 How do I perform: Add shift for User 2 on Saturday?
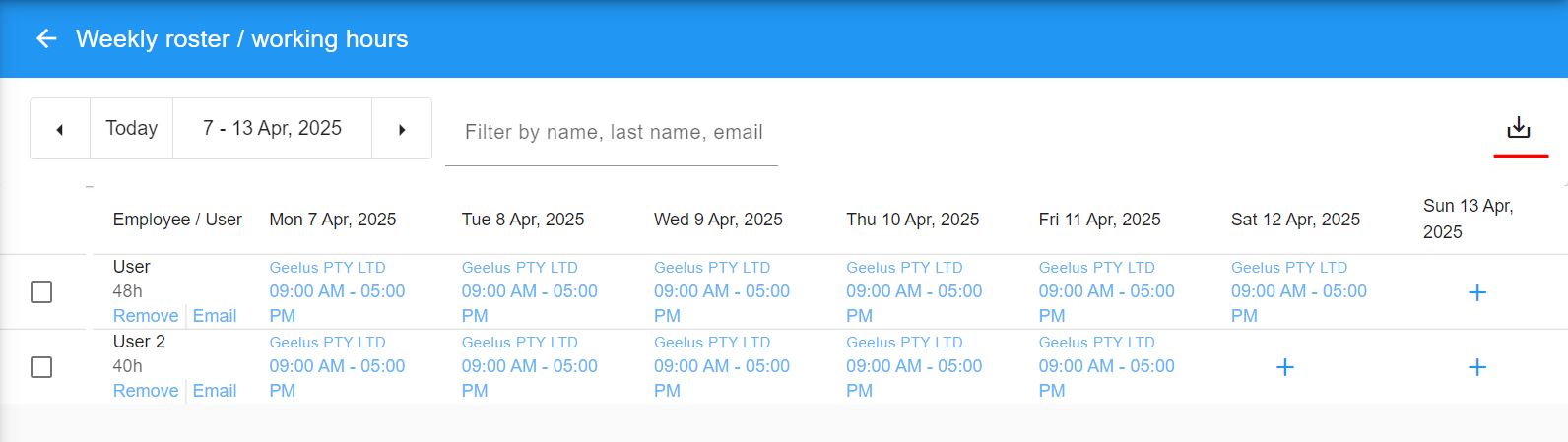pyautogui.click(x=1284, y=367)
